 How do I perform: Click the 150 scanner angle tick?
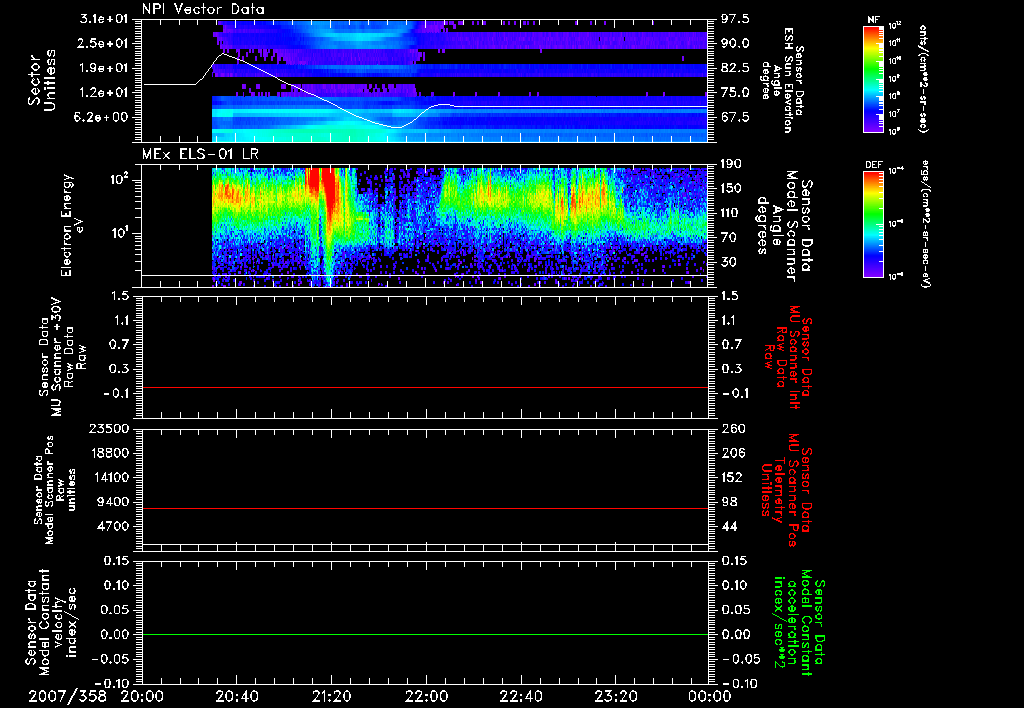[x=732, y=189]
